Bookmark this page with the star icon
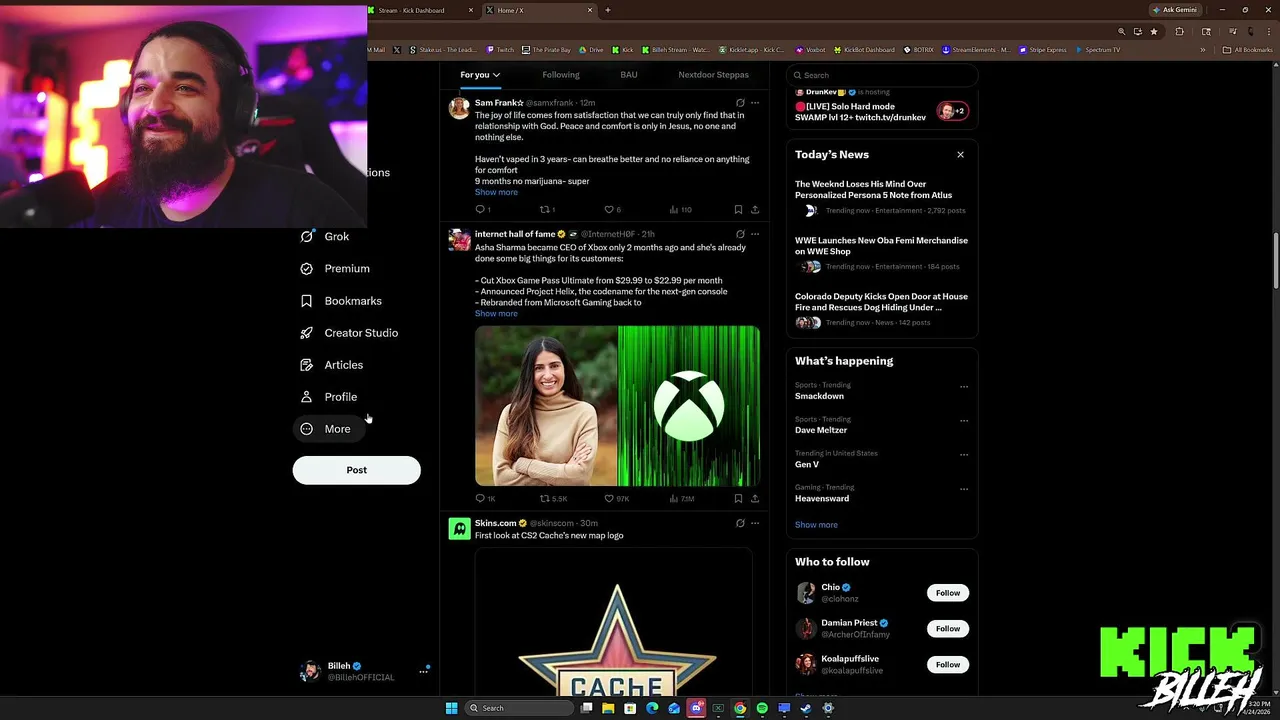Screen dimensions: 1280x720 point(1154,32)
